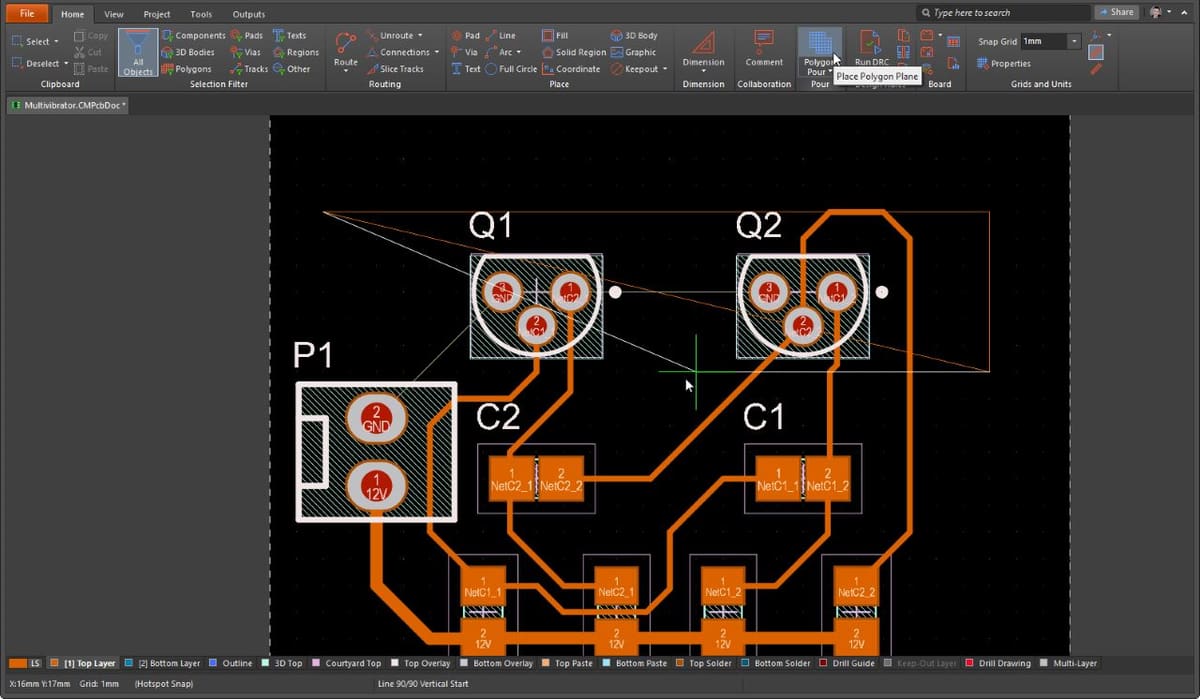Viewport: 1200px width, 699px height.
Task: Open the Snap Grid 1mm dropdown
Action: (1074, 41)
